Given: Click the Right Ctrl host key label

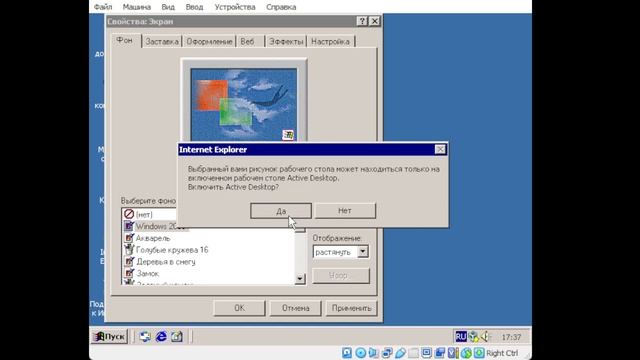Looking at the screenshot, I should pos(502,353).
